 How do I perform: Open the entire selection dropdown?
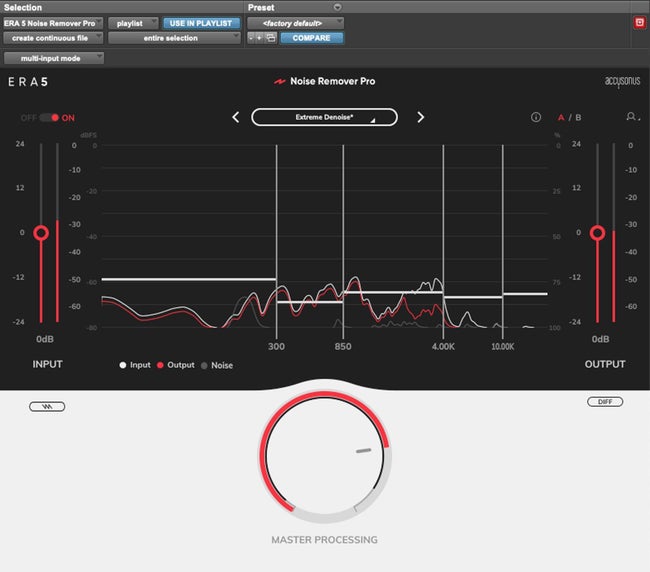pyautogui.click(x=174, y=38)
